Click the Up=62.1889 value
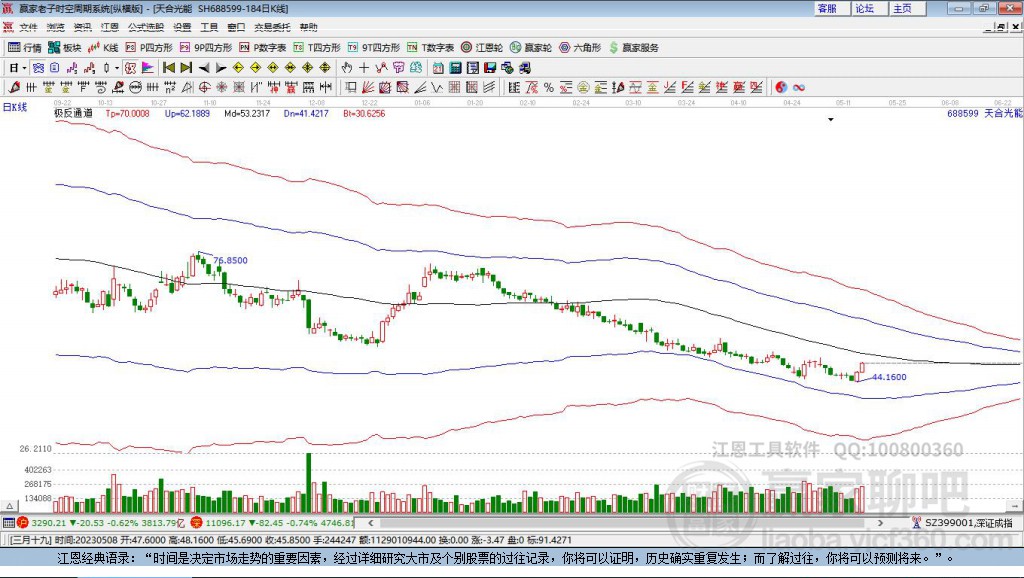The height and width of the screenshot is (578, 1024). point(187,113)
